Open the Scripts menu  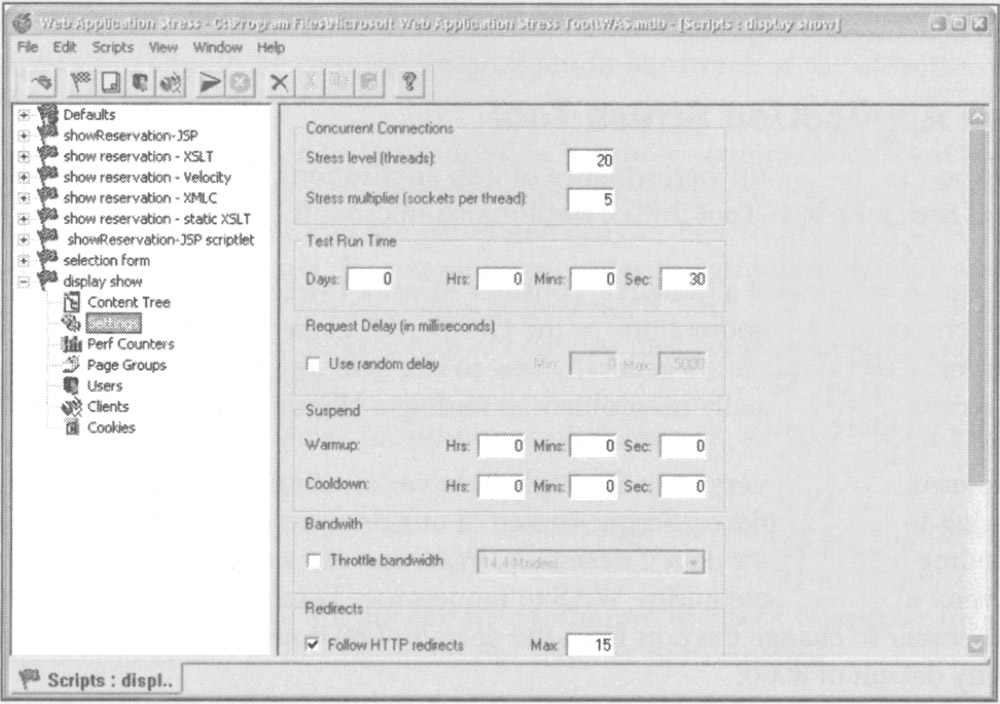(x=112, y=47)
